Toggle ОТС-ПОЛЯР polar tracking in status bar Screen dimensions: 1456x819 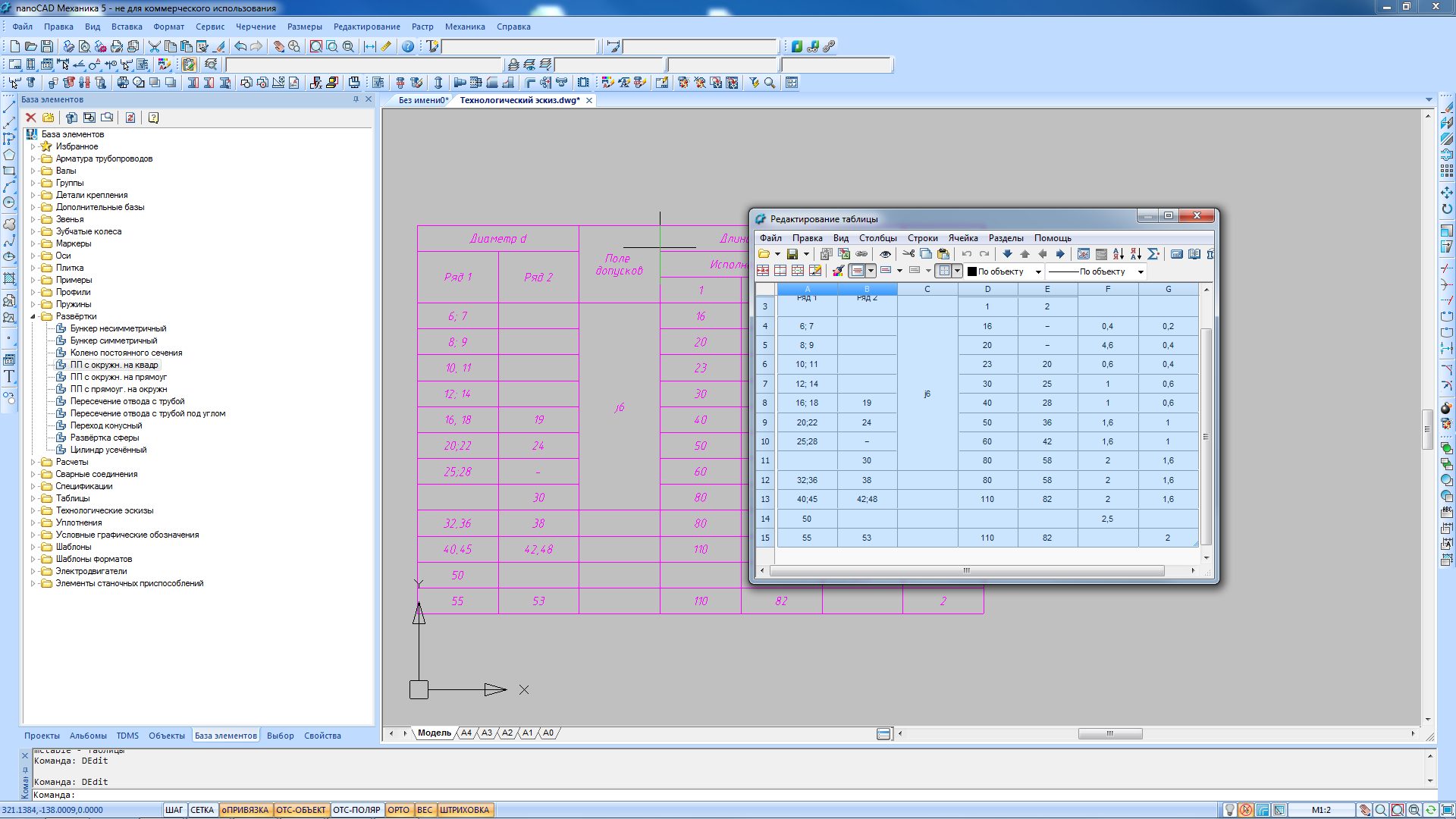coord(356,810)
